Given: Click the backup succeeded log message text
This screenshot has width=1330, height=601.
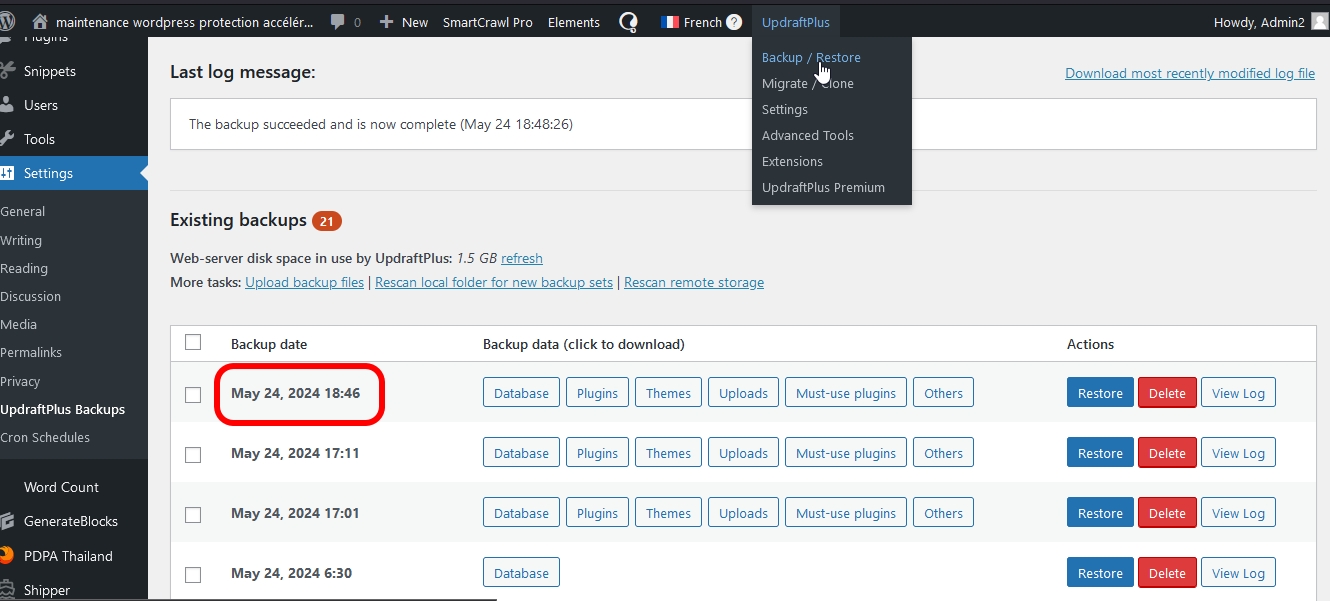Looking at the screenshot, I should pos(381,124).
